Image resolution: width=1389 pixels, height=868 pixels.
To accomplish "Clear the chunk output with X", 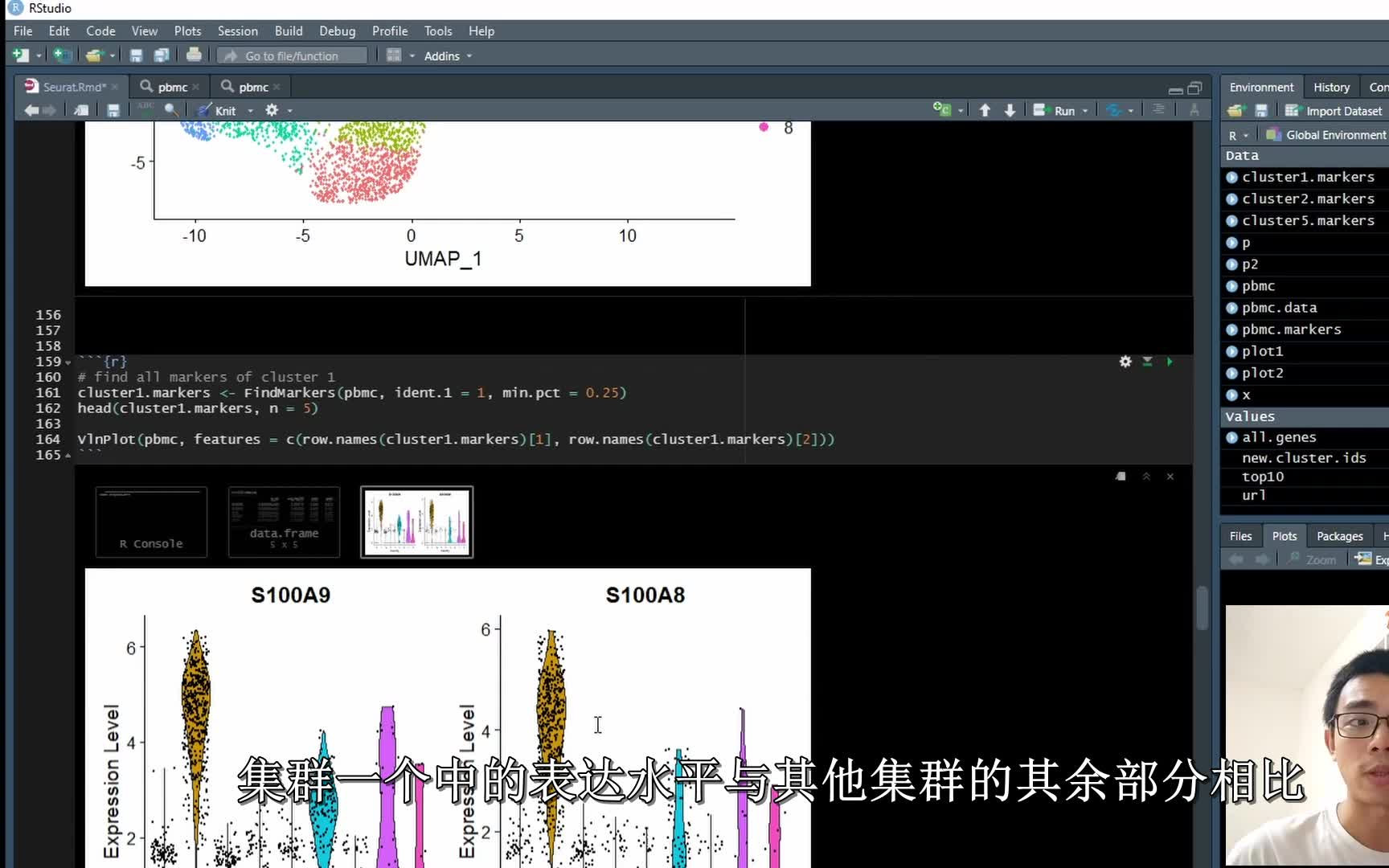I will [1170, 477].
